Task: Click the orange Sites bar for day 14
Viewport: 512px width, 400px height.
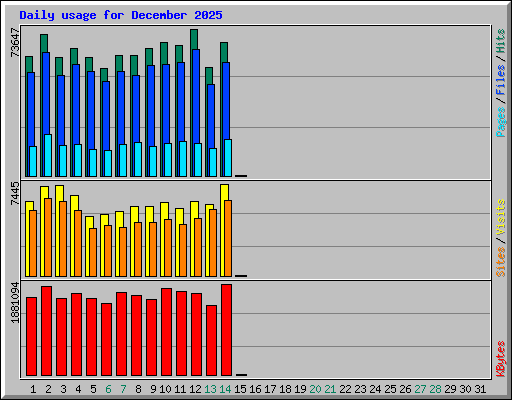Action: click(x=228, y=238)
